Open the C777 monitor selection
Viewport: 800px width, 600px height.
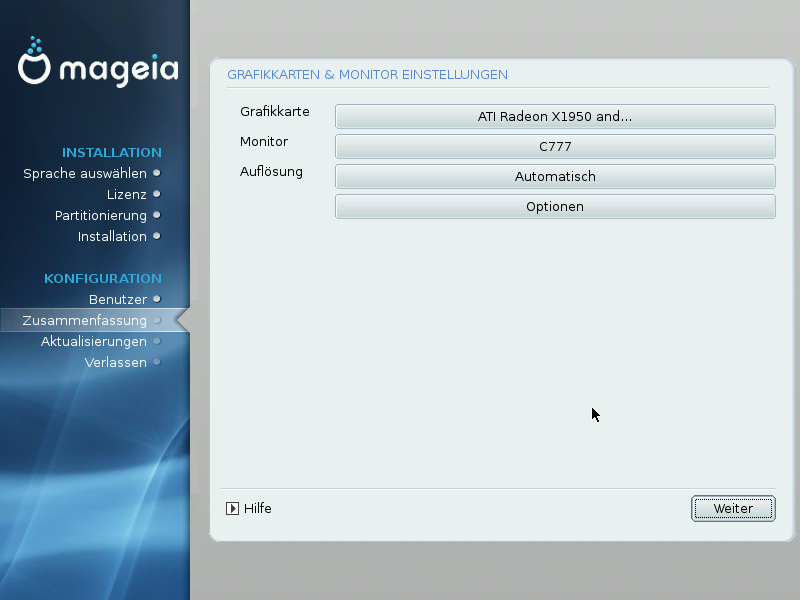coord(555,146)
